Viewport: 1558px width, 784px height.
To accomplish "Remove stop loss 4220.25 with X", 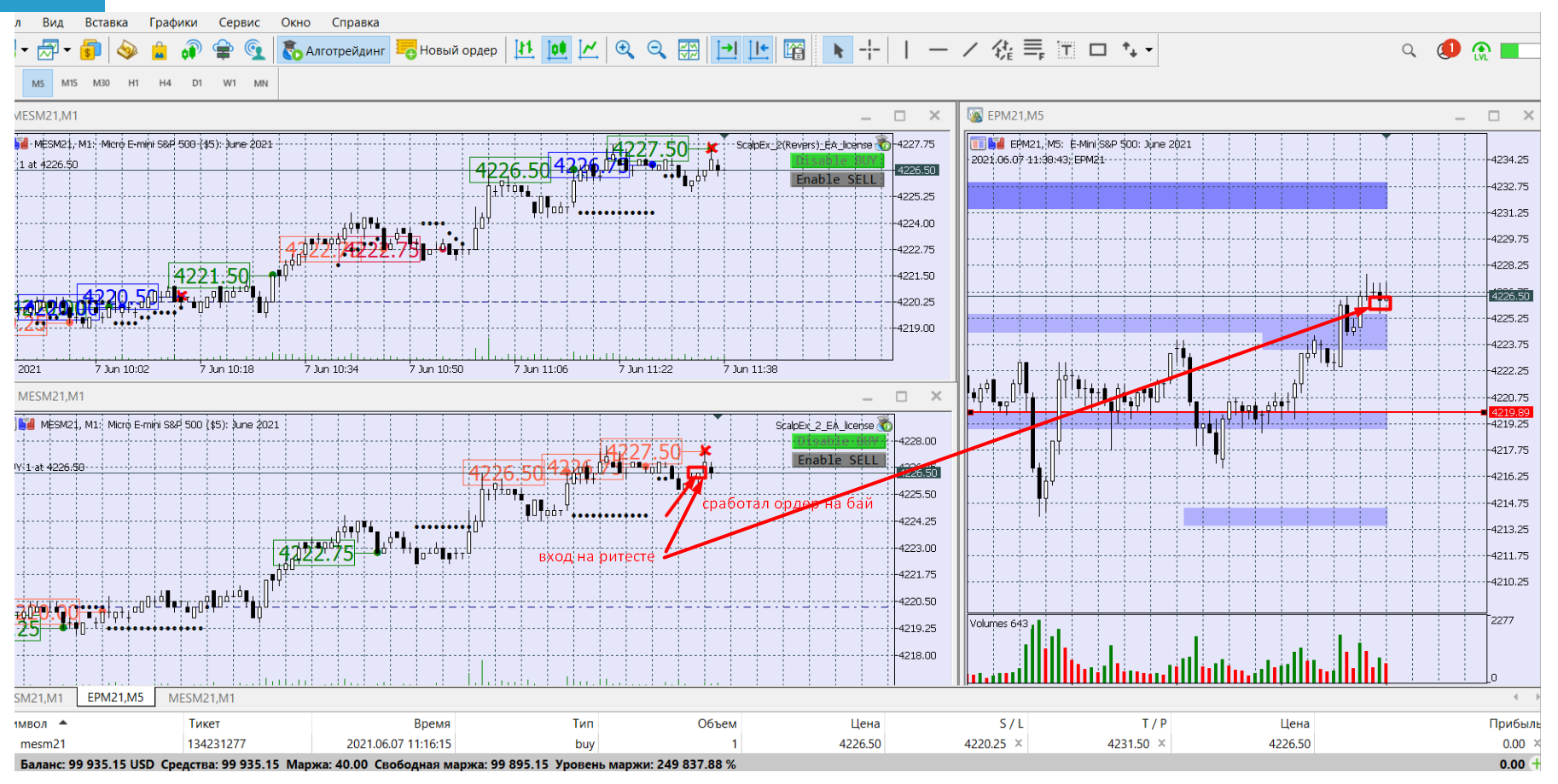I will (1018, 743).
